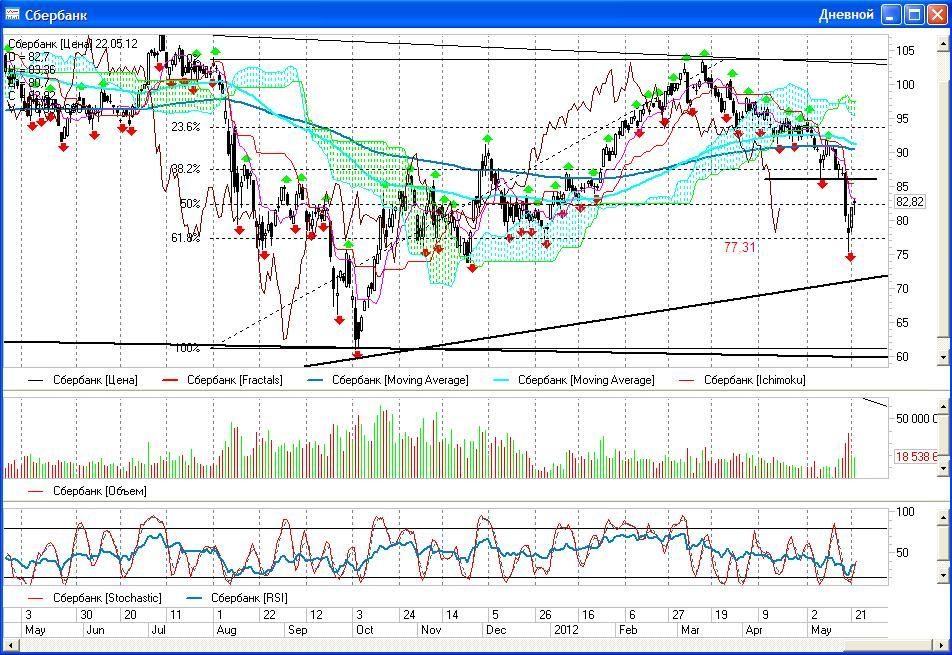Click the price pane scroll up arrow
This screenshot has height=655, width=952.
(943, 44)
